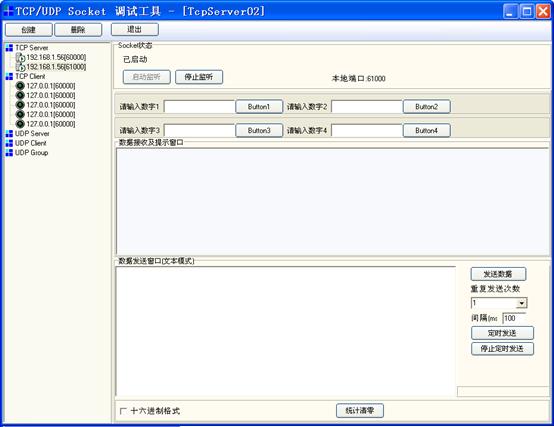Click the 删除 delete toolbar button
Screen dimensions: 554x427
[78, 30]
